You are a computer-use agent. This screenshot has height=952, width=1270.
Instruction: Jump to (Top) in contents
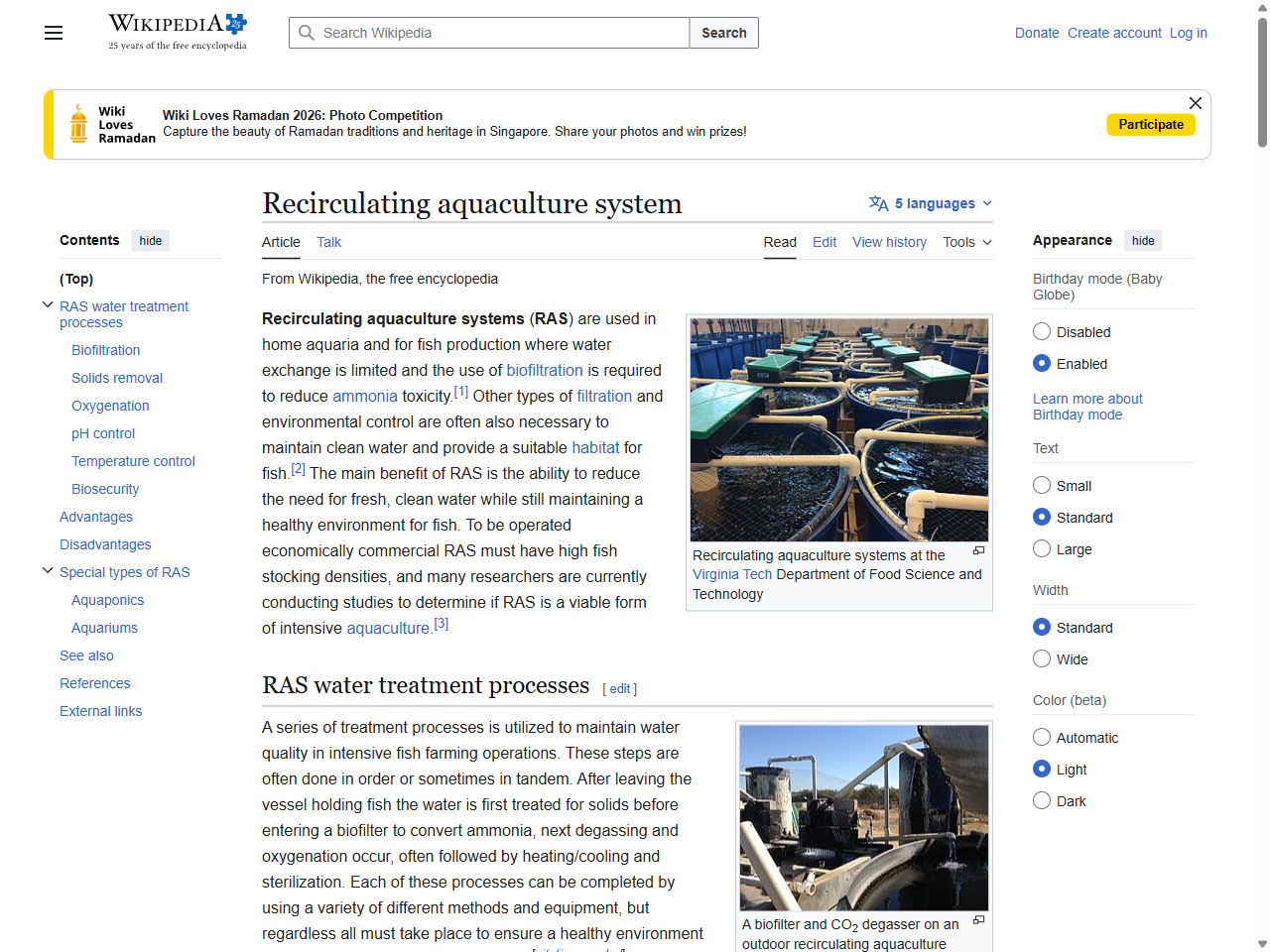(76, 279)
